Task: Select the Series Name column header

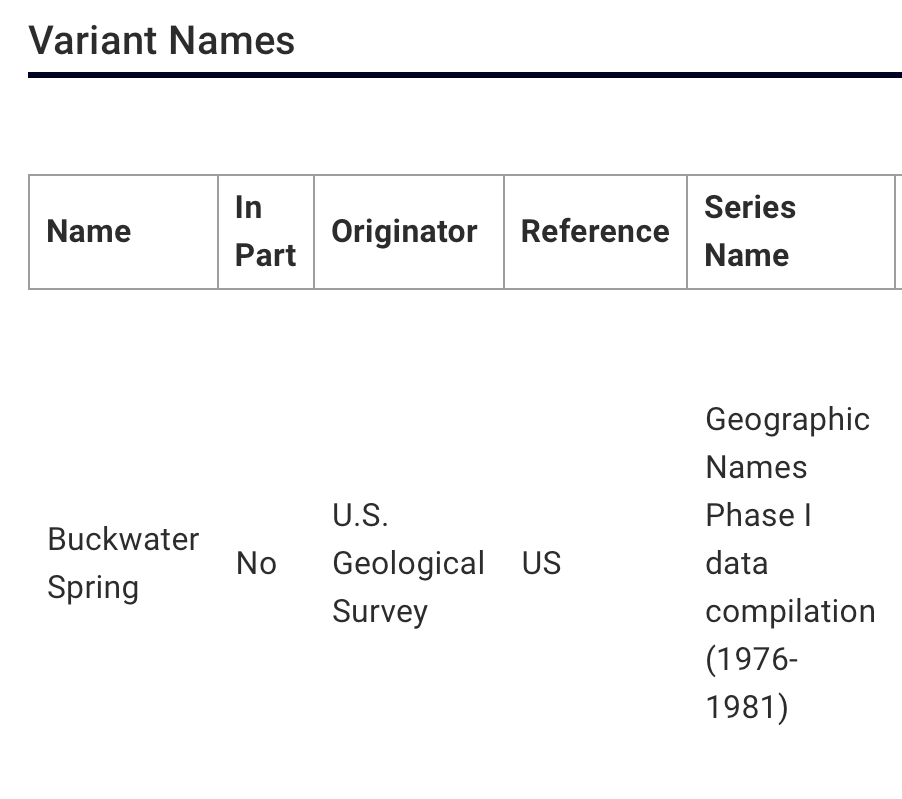Action: tap(750, 232)
